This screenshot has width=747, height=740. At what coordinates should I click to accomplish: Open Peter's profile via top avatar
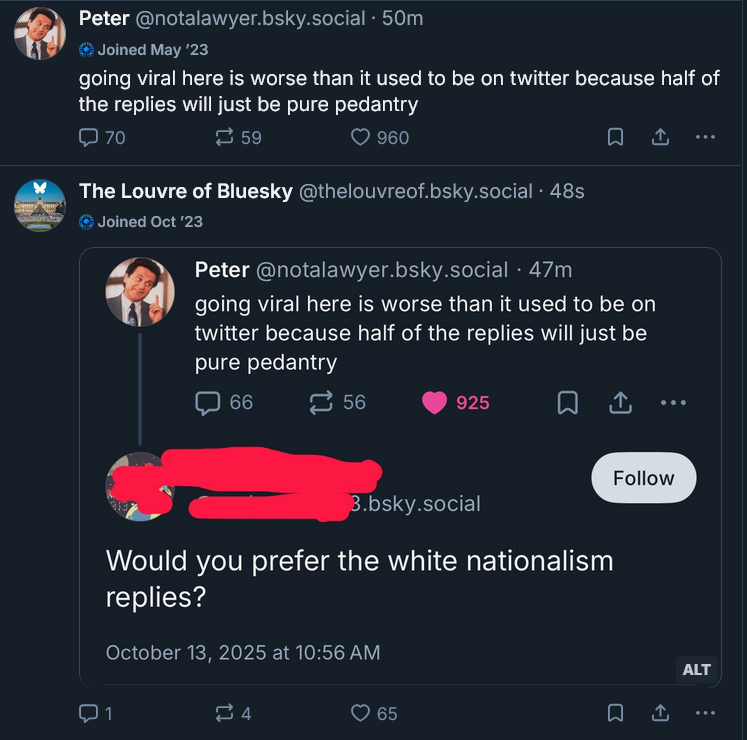(40, 33)
